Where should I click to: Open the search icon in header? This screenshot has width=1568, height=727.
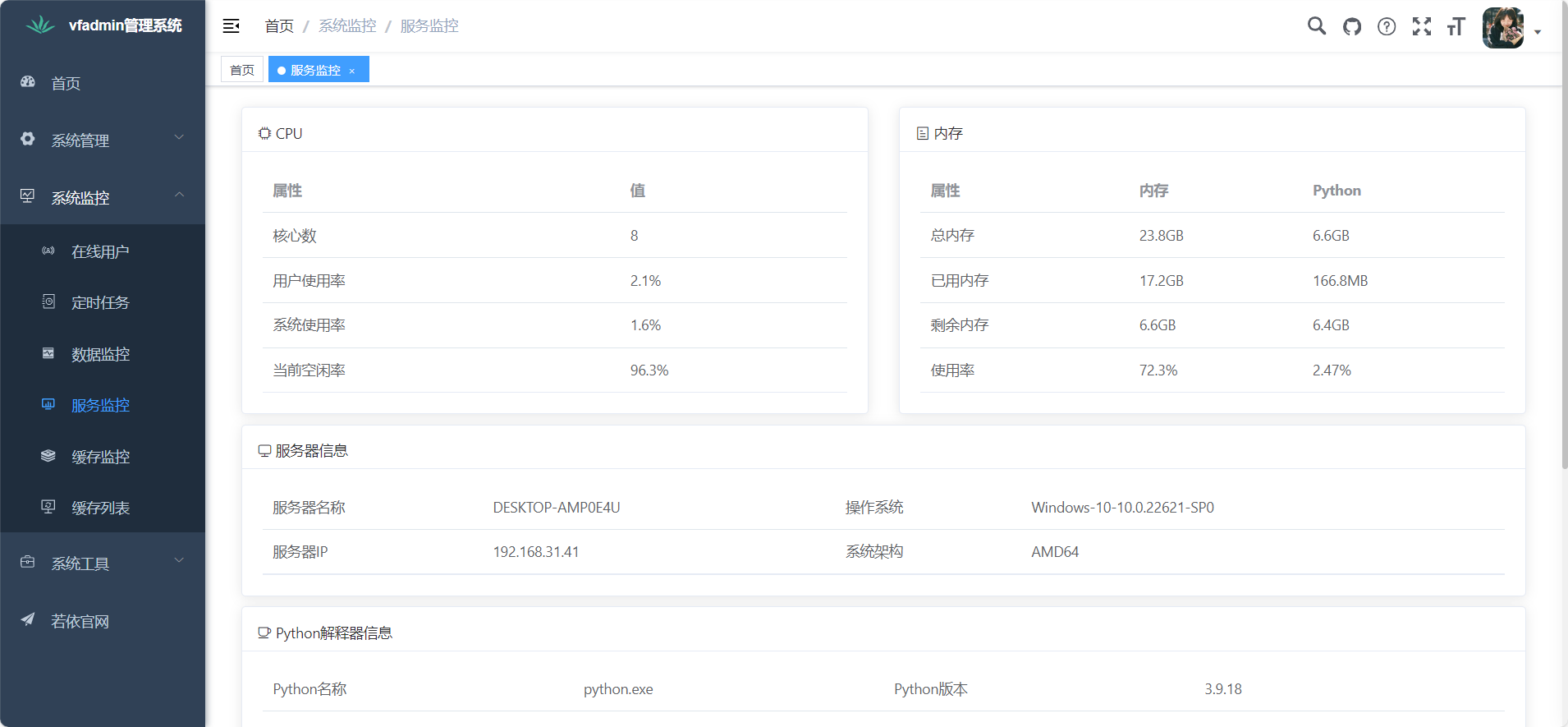pyautogui.click(x=1317, y=26)
